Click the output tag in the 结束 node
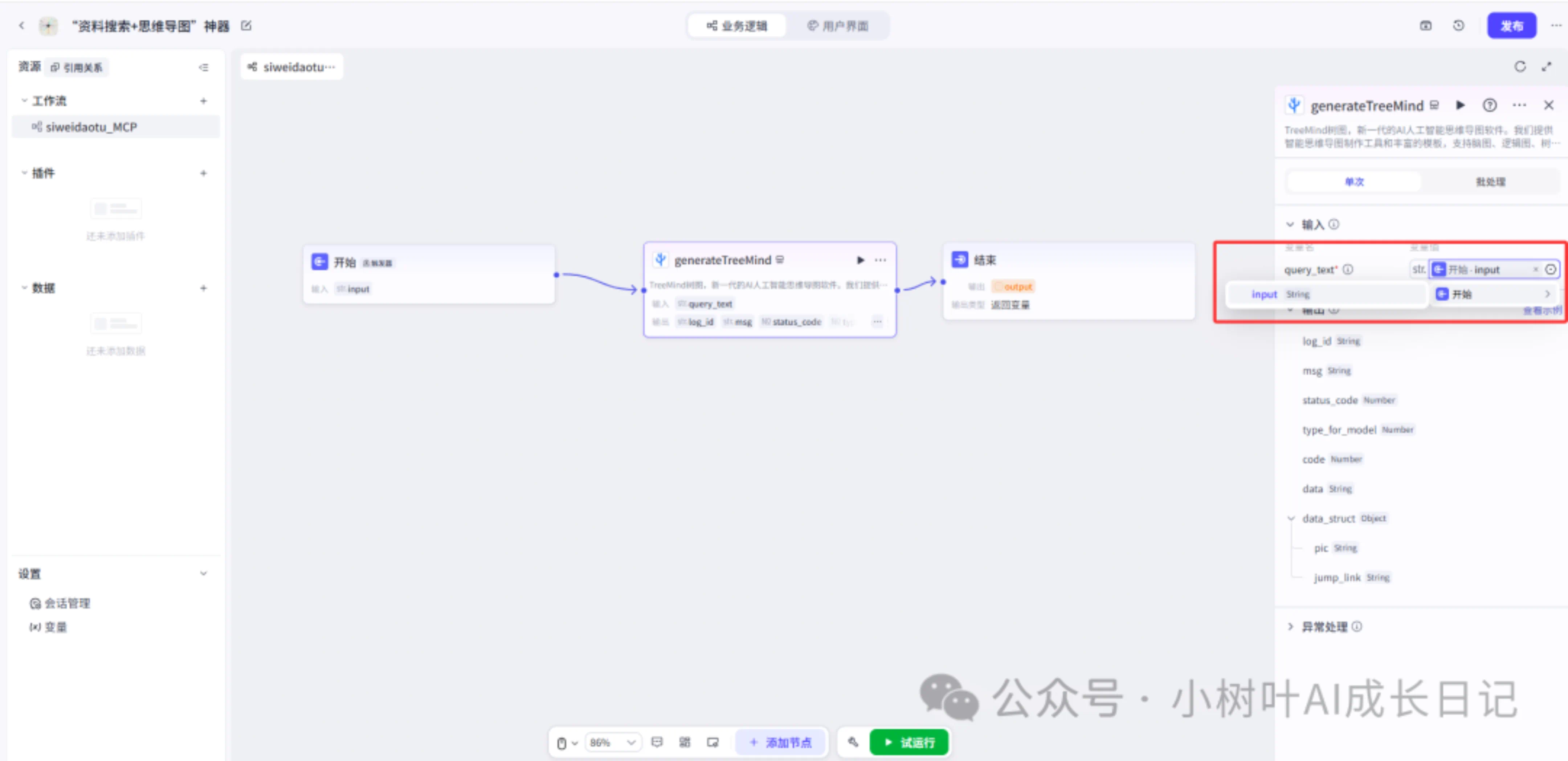The width and height of the screenshot is (1568, 761). pyautogui.click(x=1013, y=286)
